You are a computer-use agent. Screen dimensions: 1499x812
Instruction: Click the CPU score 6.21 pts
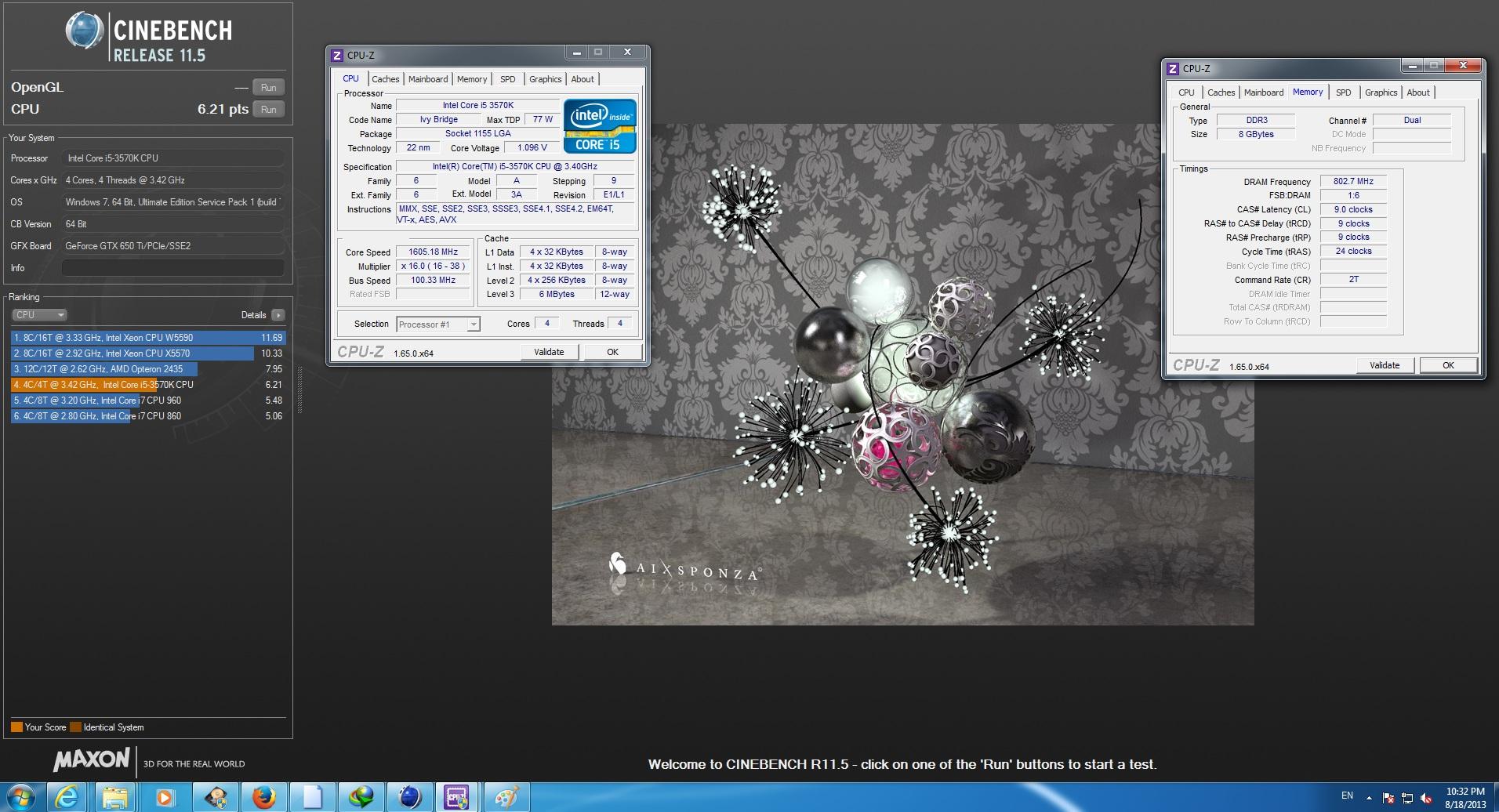222,109
